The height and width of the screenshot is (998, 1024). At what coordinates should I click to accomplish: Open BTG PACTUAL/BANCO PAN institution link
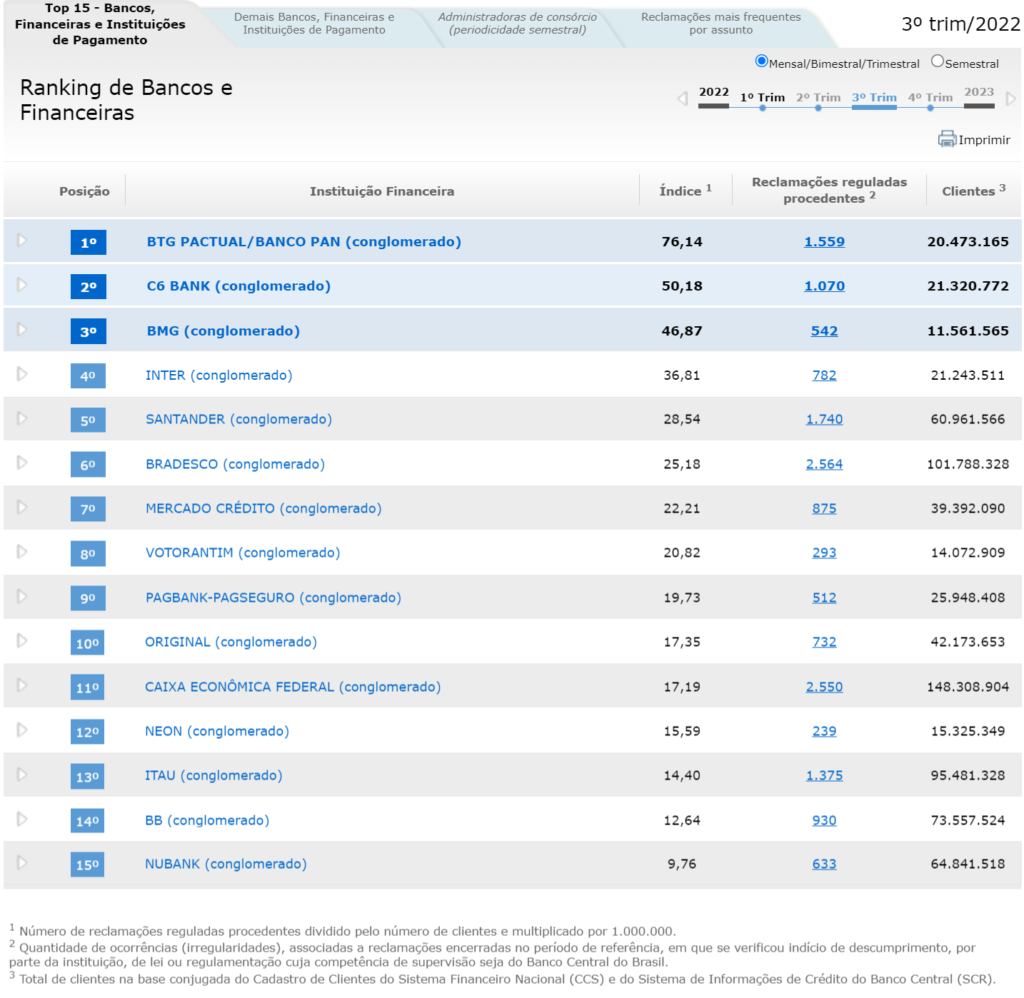pos(304,242)
